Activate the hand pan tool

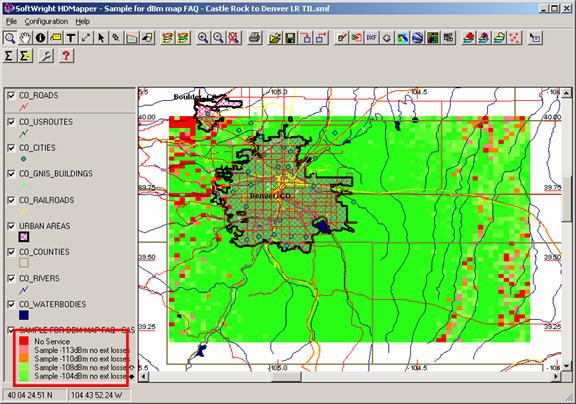point(25,38)
